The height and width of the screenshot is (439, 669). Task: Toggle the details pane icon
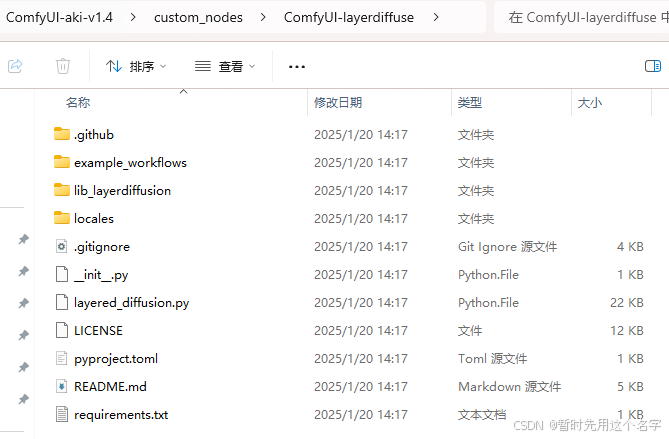[x=653, y=66]
